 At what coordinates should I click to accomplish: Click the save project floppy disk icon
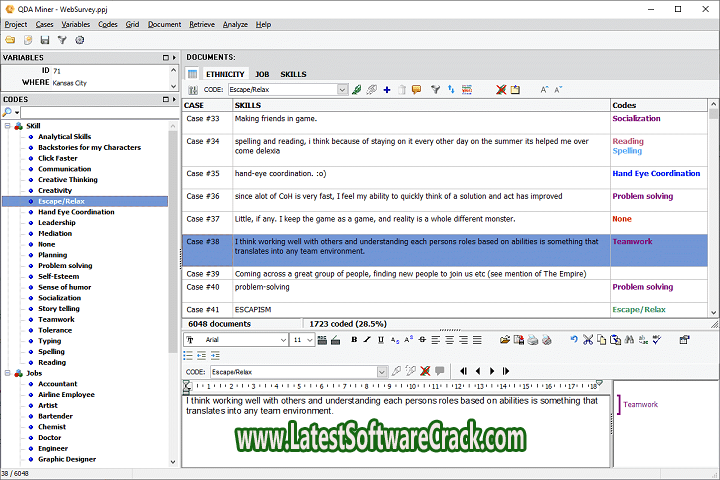pos(45,40)
